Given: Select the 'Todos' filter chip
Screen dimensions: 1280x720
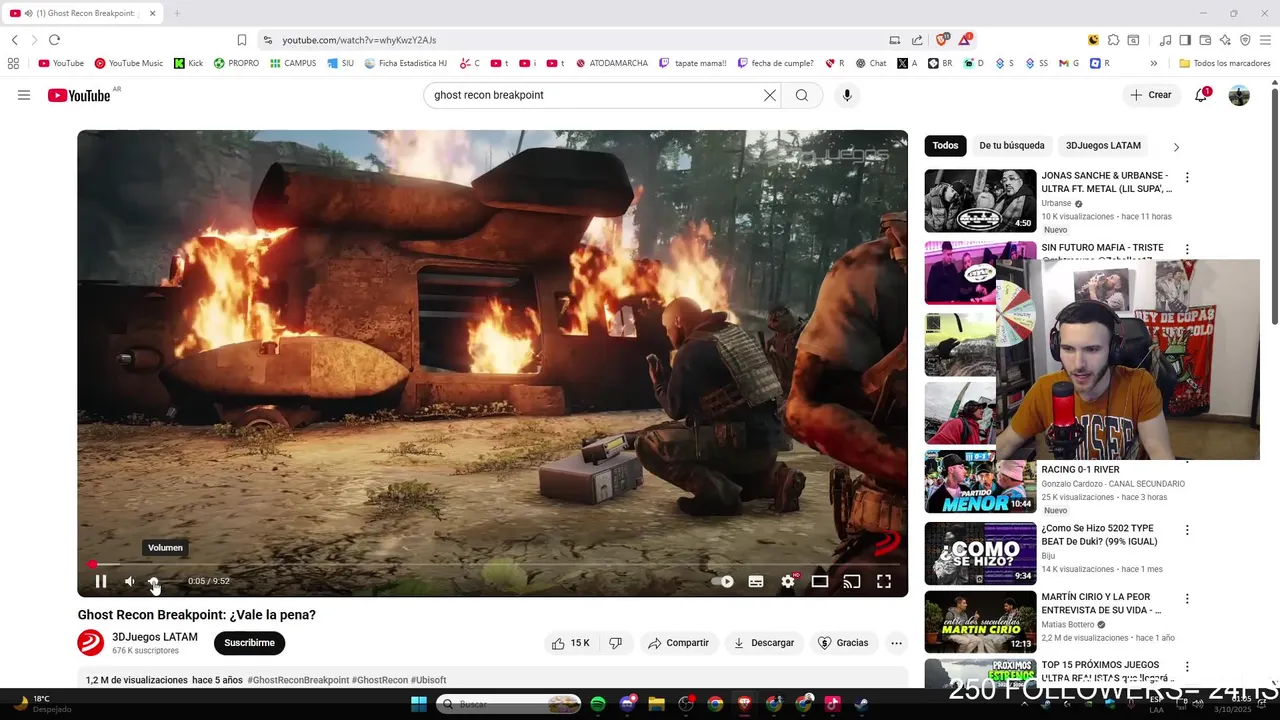Looking at the screenshot, I should tap(945, 146).
